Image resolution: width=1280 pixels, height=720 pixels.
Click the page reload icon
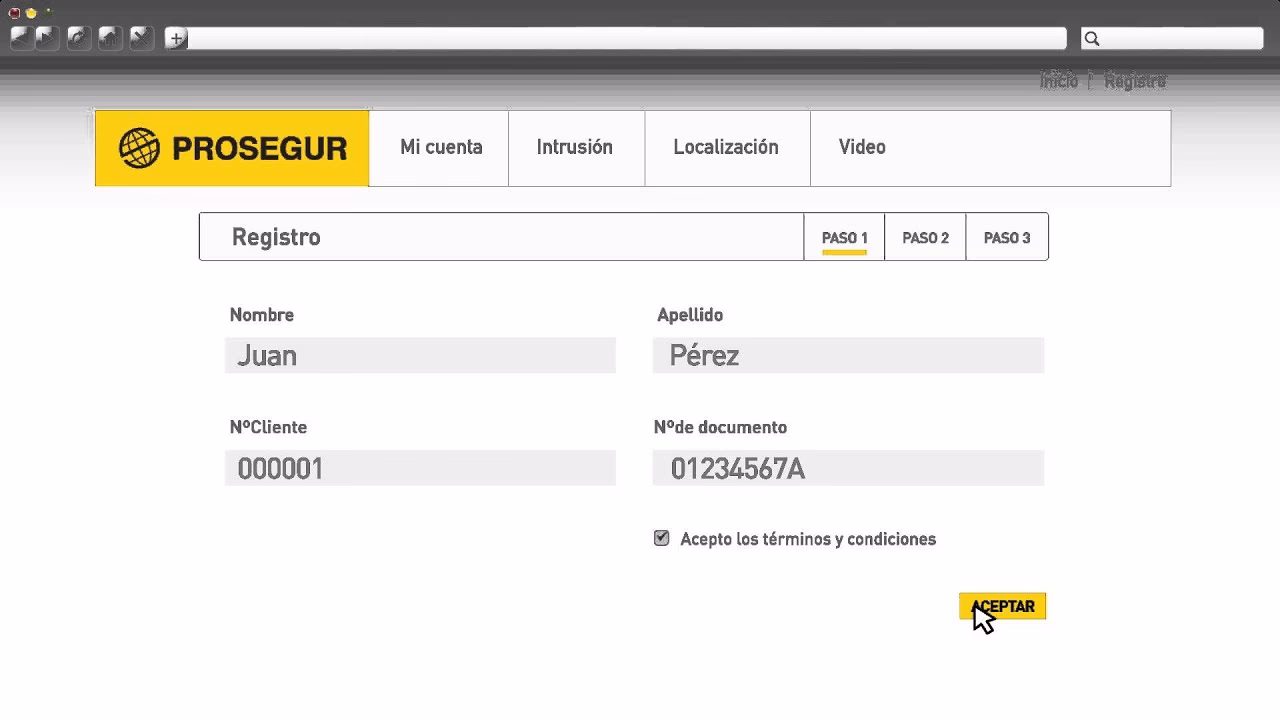(x=79, y=38)
